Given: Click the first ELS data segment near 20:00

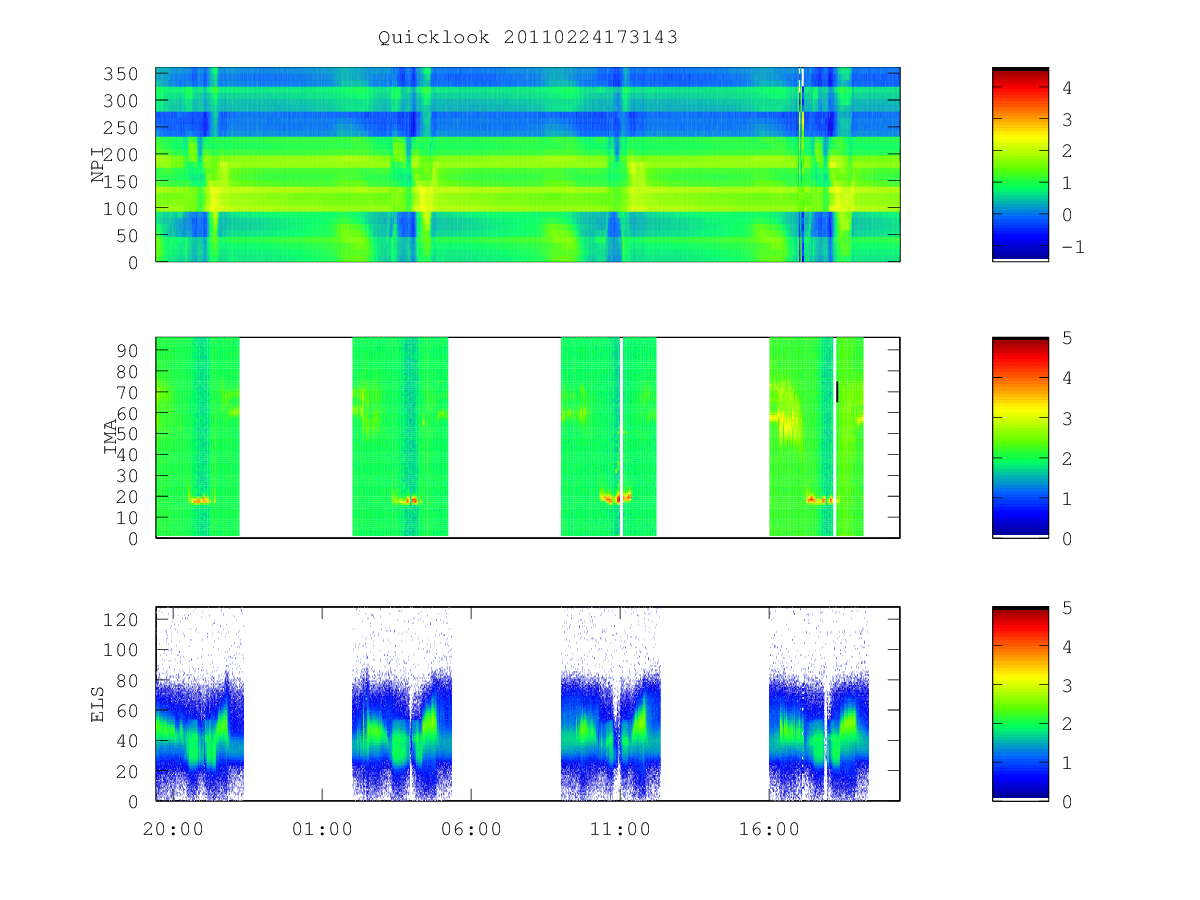Looking at the screenshot, I should point(199,704).
